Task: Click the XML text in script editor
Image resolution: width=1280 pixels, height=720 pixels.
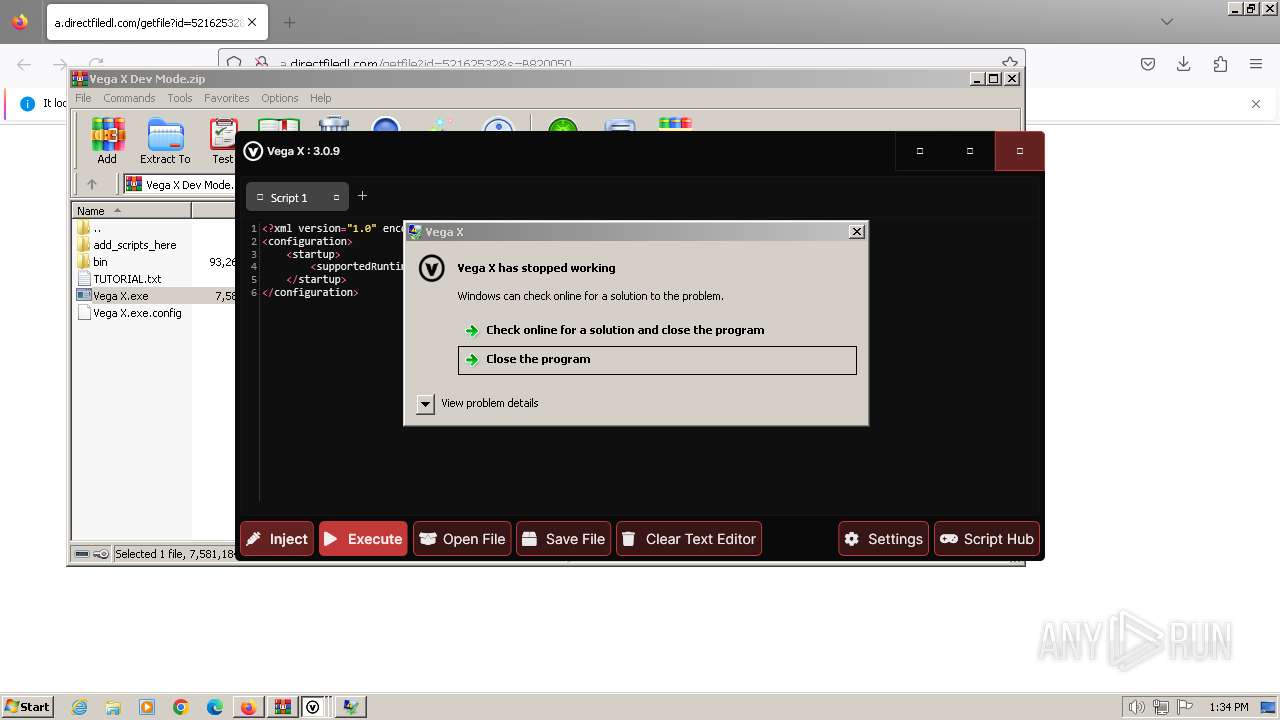Action: pos(334,261)
